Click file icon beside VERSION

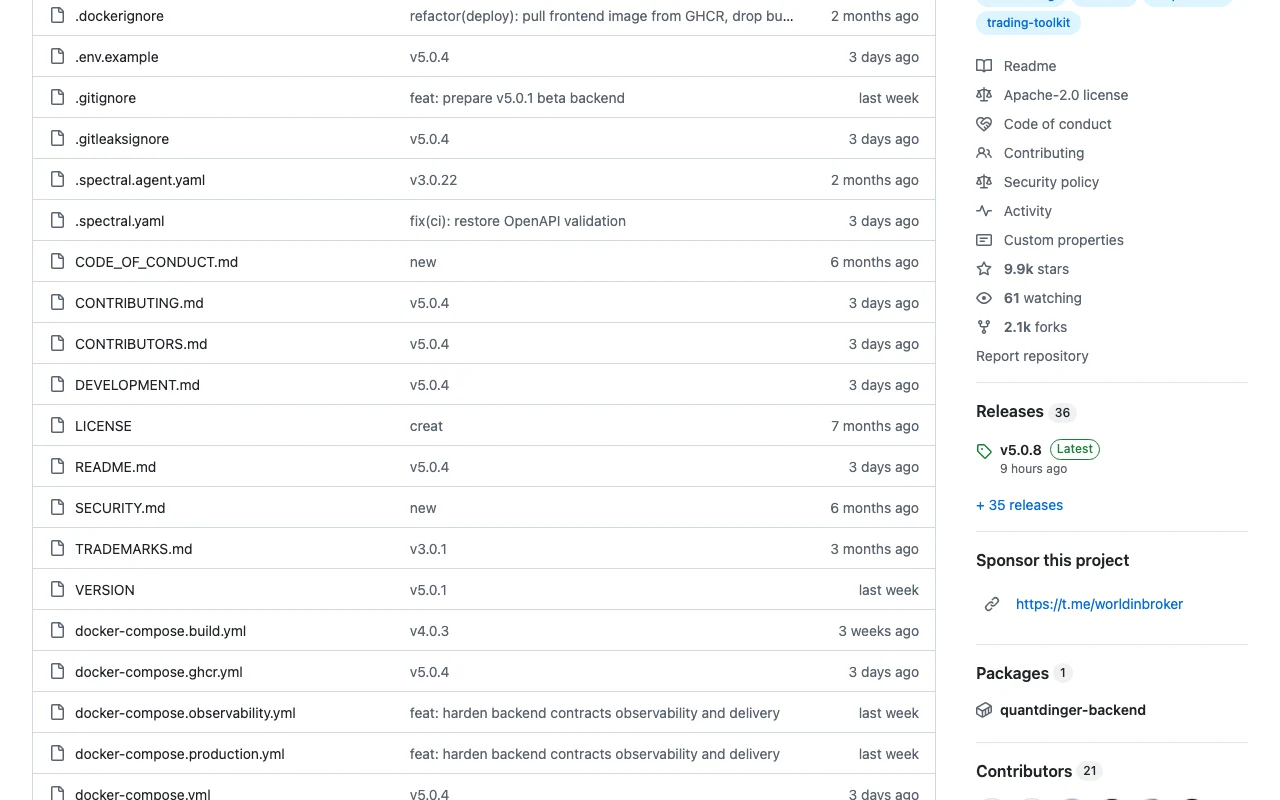click(x=57, y=590)
